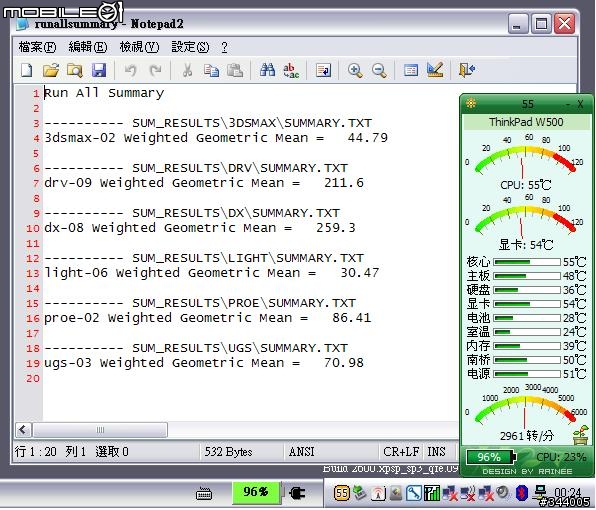Click the Redo arrow icon

pos(155,70)
